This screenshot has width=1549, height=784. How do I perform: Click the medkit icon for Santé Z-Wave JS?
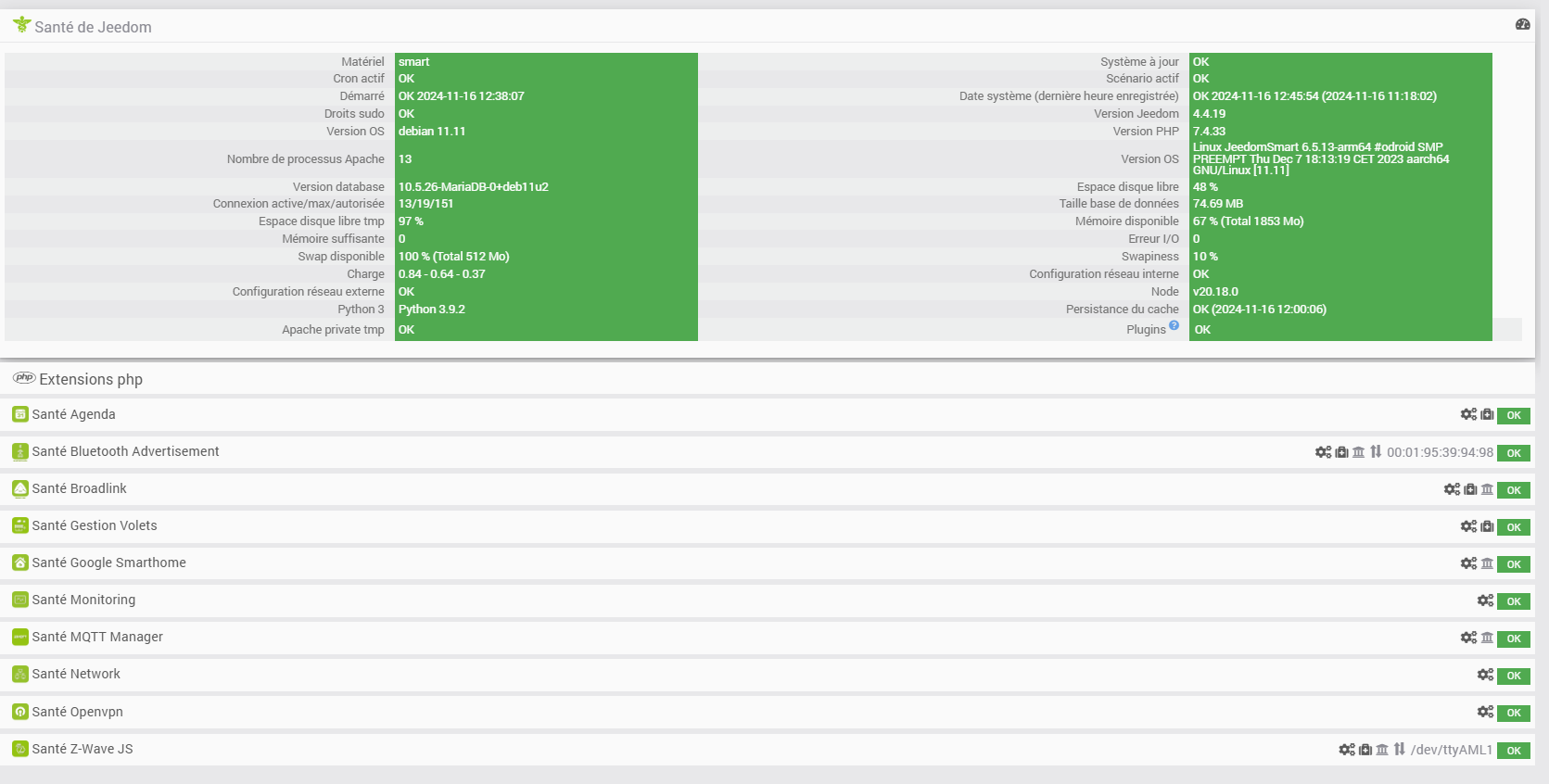click(1365, 749)
